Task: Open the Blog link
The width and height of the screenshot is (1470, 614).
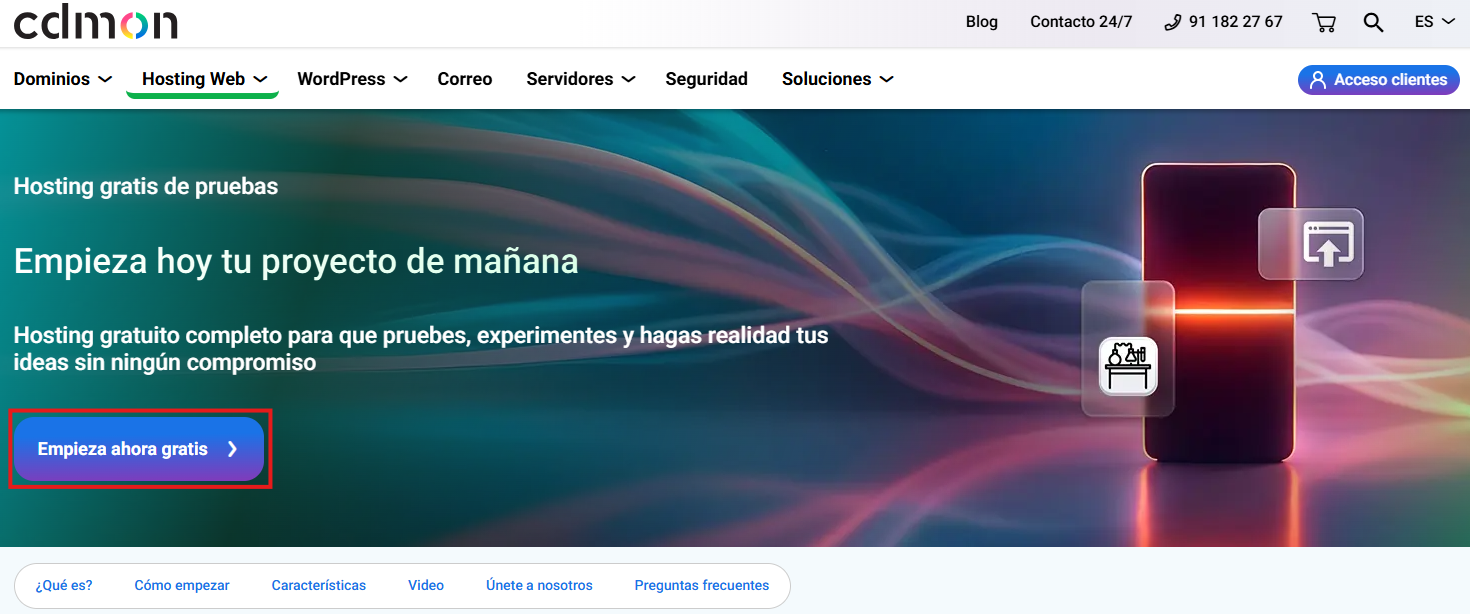Action: [981, 22]
